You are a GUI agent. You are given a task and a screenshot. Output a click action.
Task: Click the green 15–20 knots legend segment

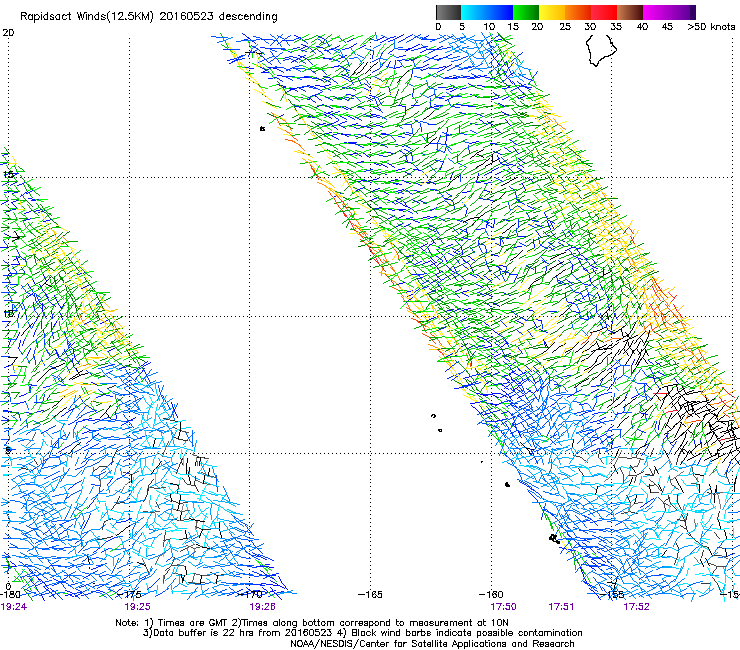click(x=526, y=12)
